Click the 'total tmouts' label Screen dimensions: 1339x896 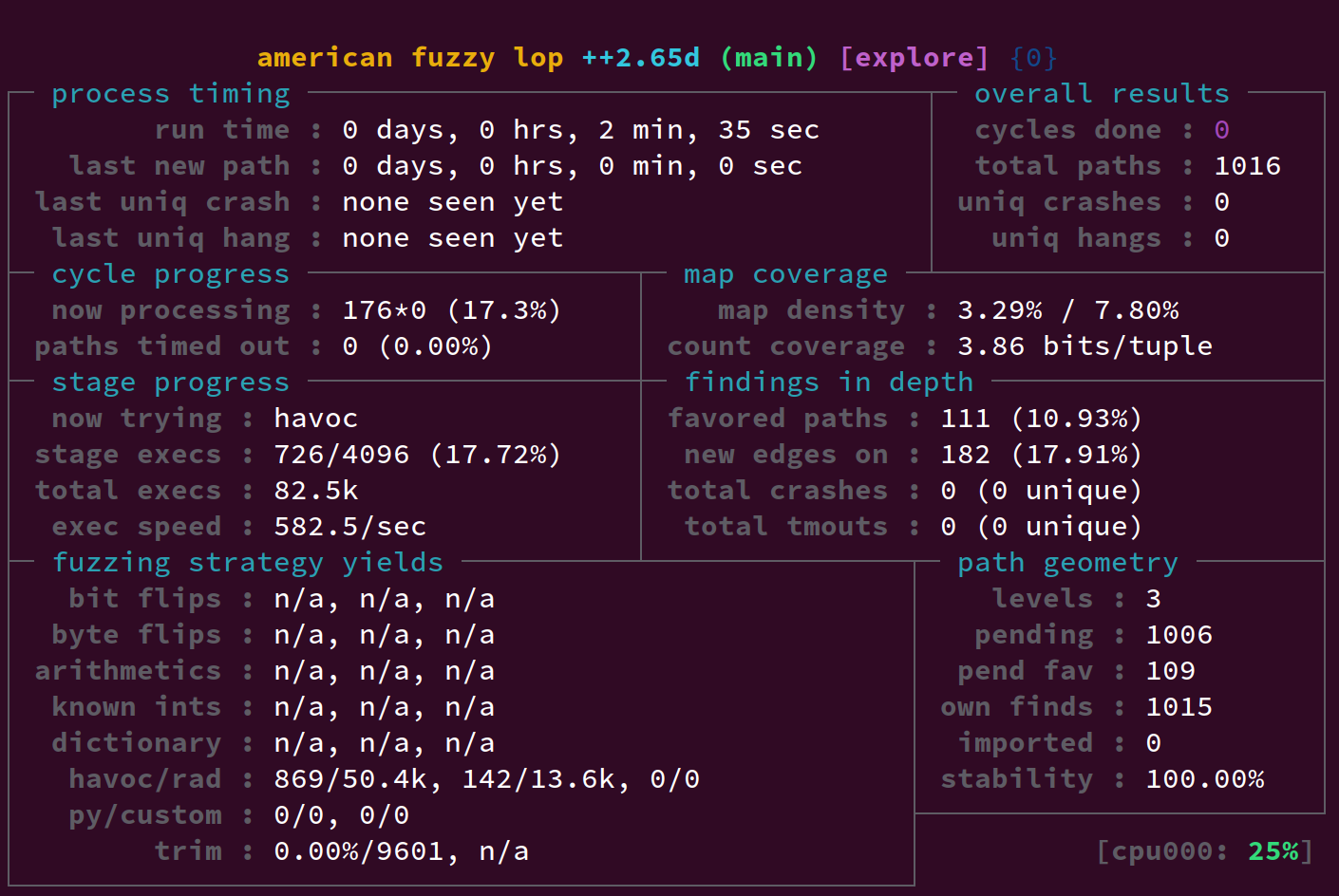(x=786, y=527)
